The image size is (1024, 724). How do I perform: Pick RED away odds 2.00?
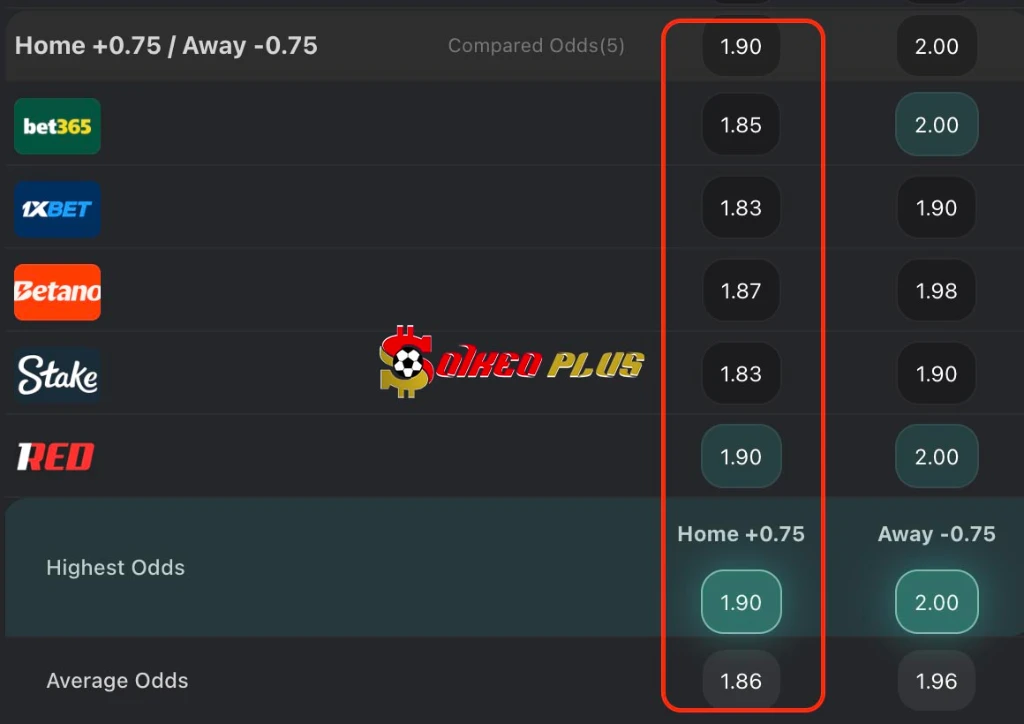936,456
